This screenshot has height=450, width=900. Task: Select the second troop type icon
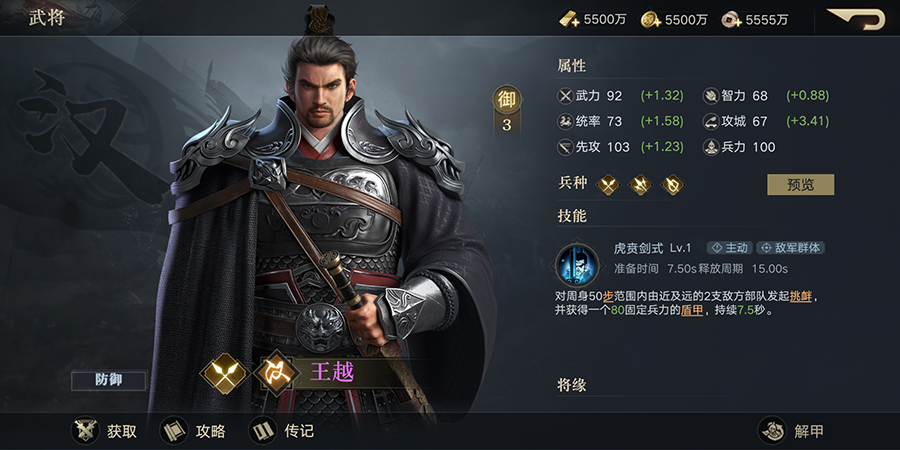(x=640, y=185)
